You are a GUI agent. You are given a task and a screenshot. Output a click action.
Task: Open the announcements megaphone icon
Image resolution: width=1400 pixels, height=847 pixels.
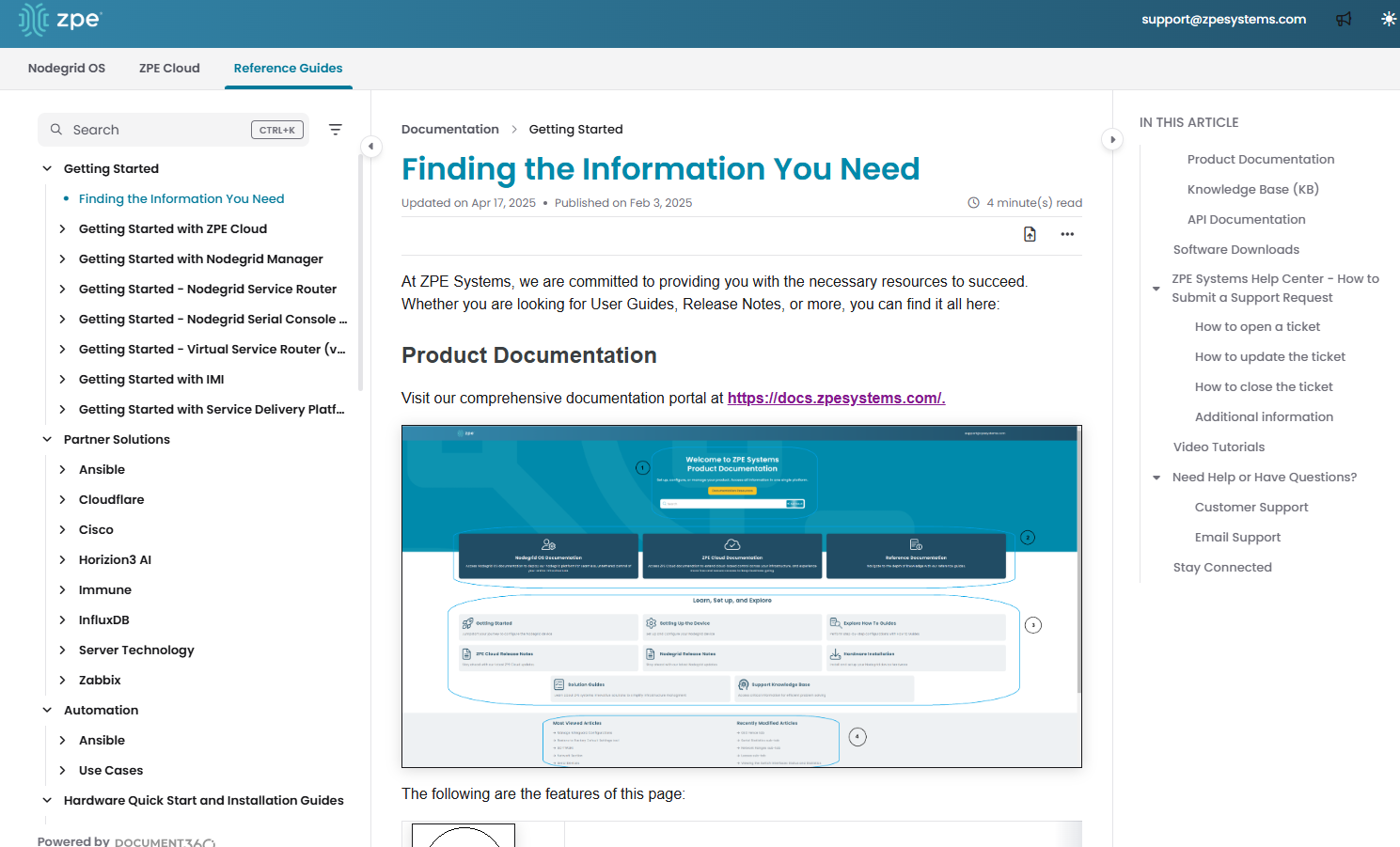point(1344,19)
